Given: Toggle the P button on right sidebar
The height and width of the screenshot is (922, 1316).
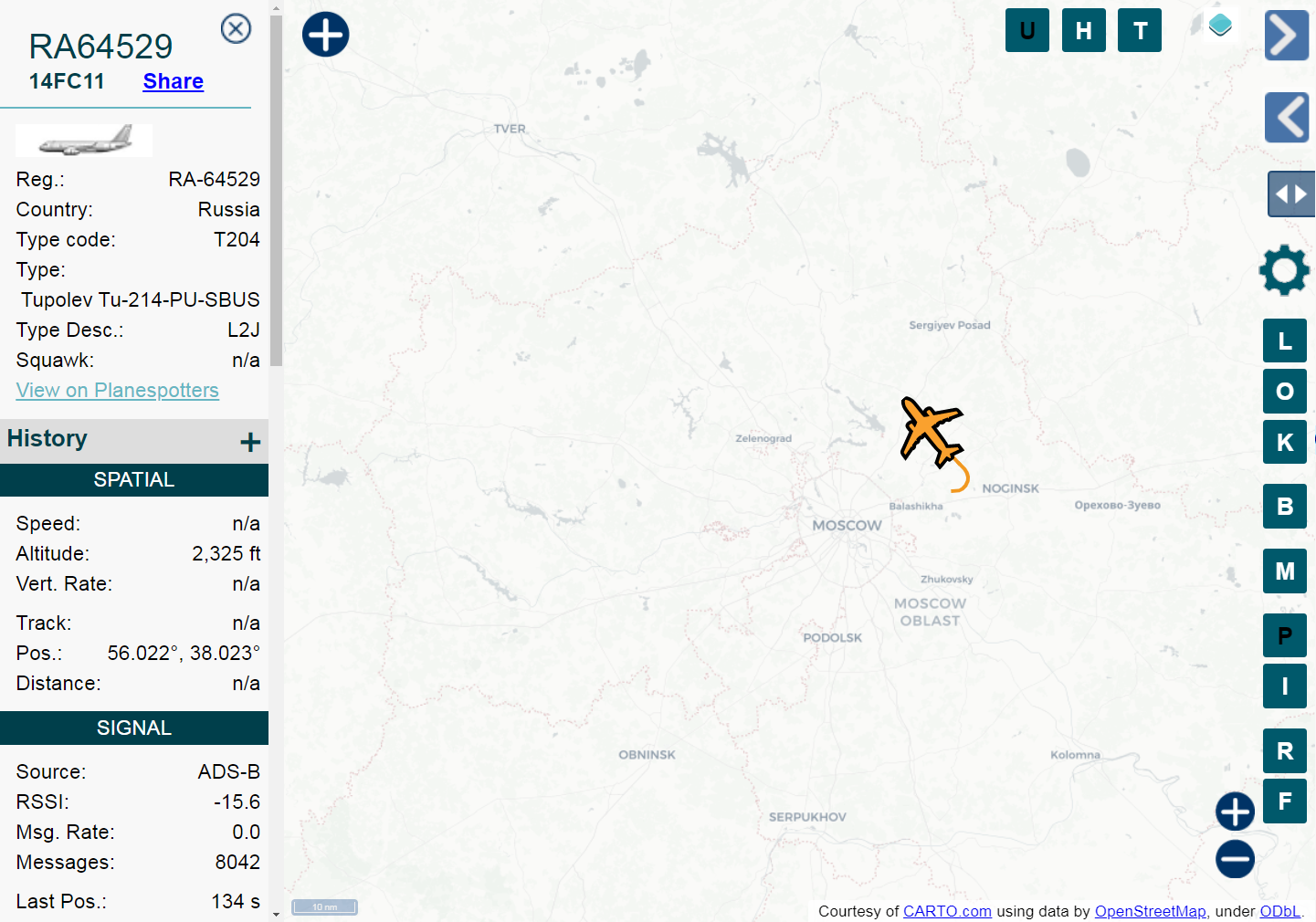Looking at the screenshot, I should pyautogui.click(x=1285, y=635).
